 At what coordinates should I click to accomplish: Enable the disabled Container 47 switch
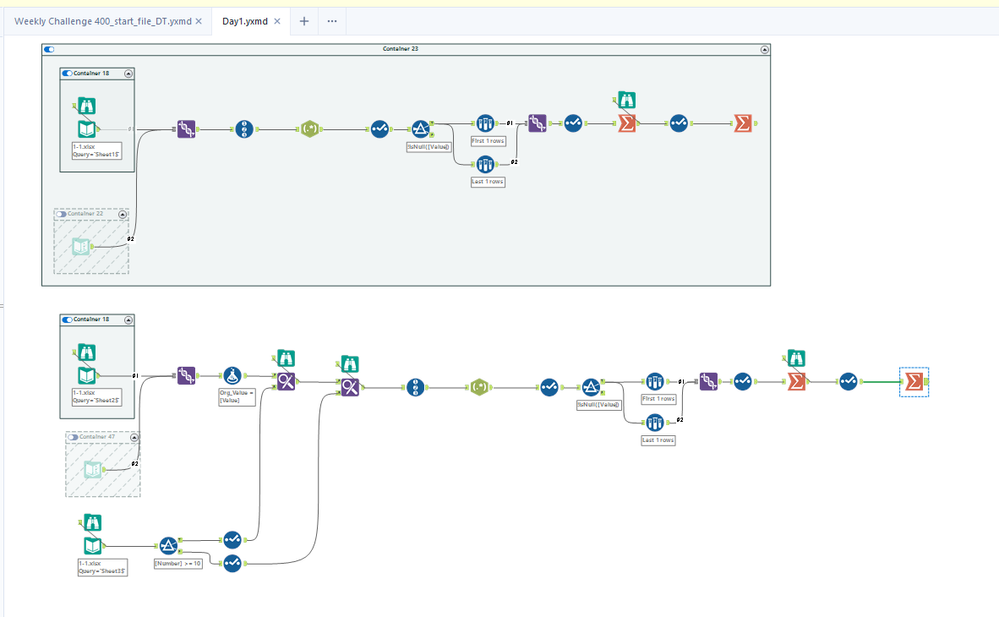73,437
